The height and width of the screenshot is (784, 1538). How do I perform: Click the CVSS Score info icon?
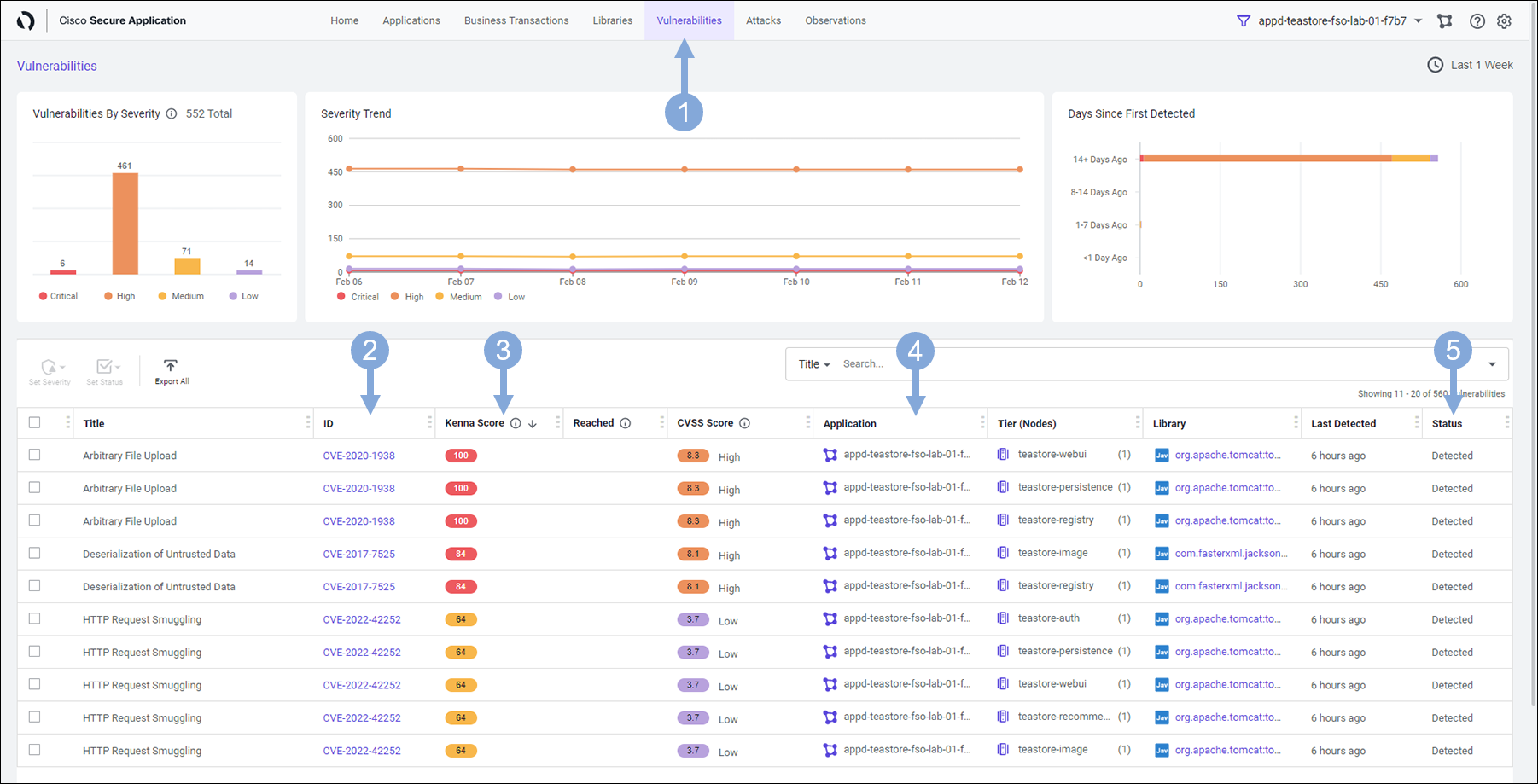tap(744, 424)
